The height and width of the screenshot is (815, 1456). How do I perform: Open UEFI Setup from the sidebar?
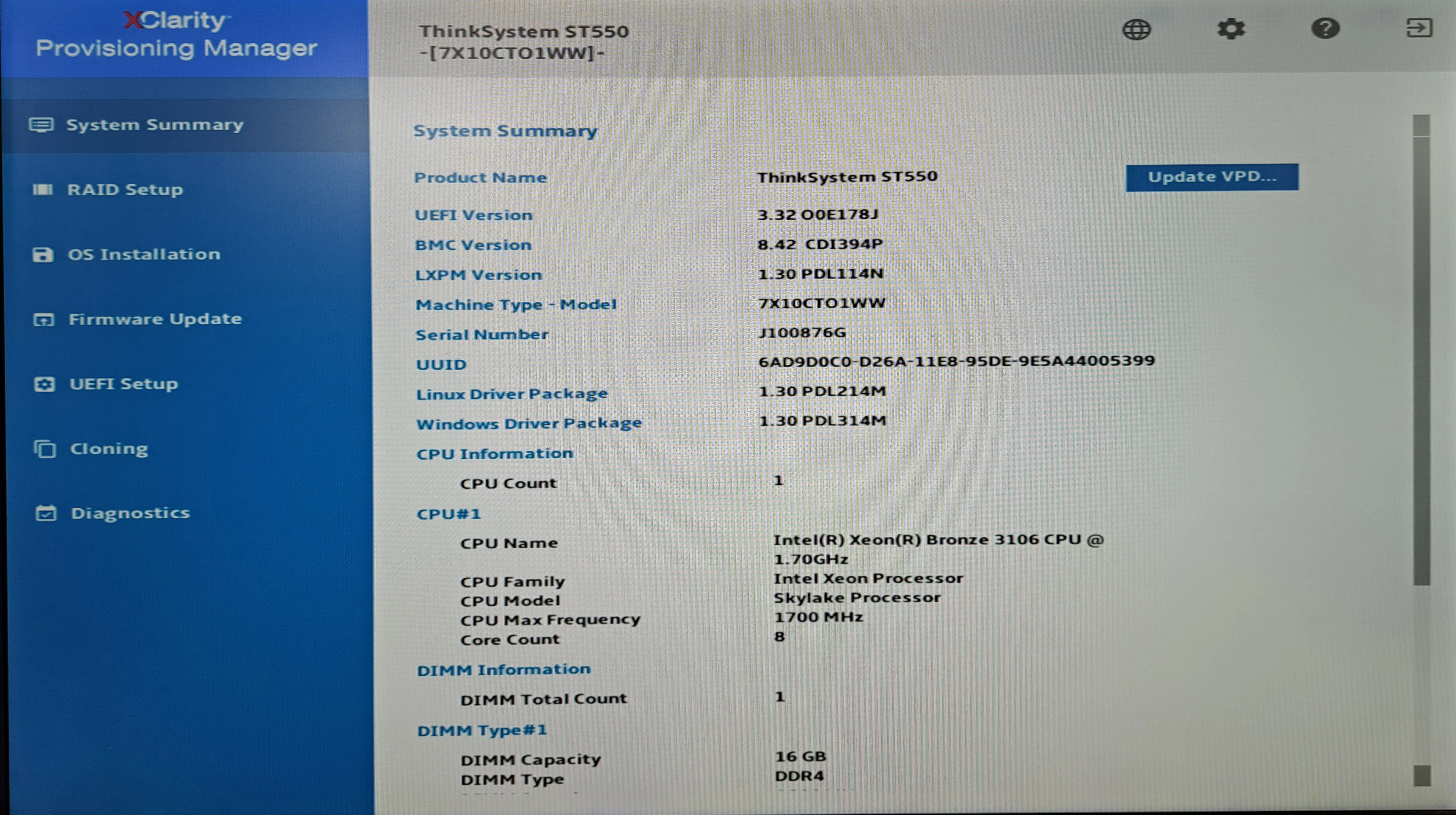(x=124, y=385)
